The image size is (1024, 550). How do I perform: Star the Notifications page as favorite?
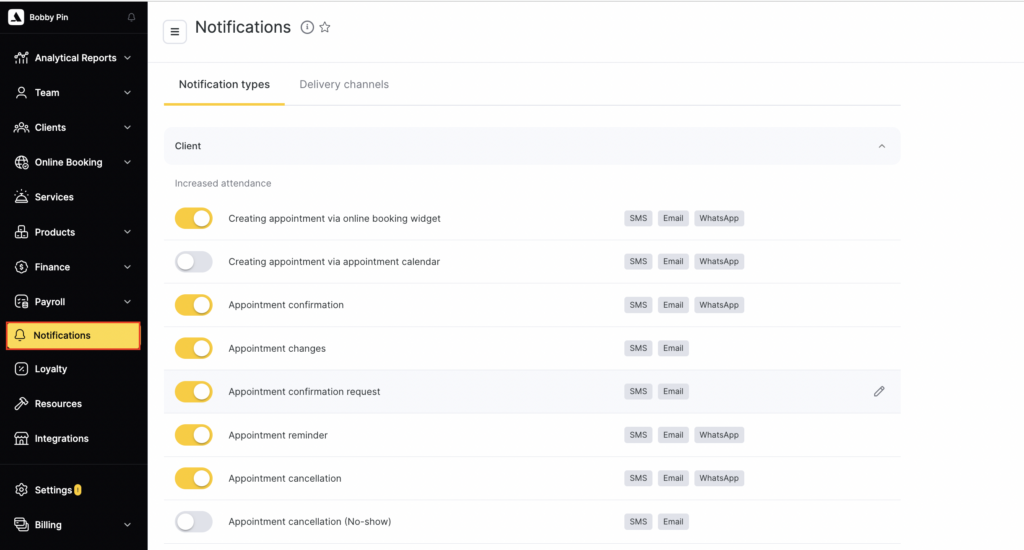pos(325,28)
